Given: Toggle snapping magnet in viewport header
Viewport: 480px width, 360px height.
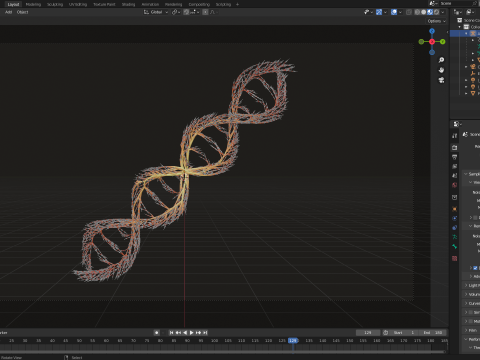Looking at the screenshot, I should coord(186,12).
